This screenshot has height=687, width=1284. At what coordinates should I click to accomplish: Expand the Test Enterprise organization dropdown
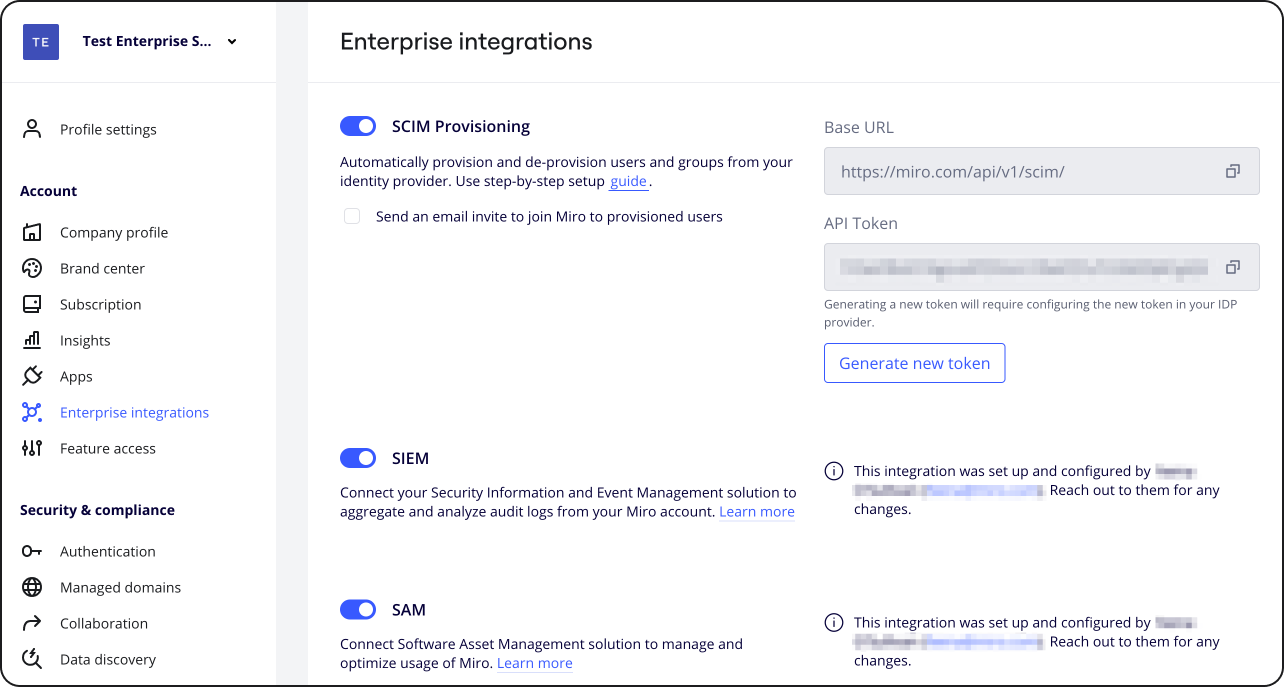click(232, 42)
